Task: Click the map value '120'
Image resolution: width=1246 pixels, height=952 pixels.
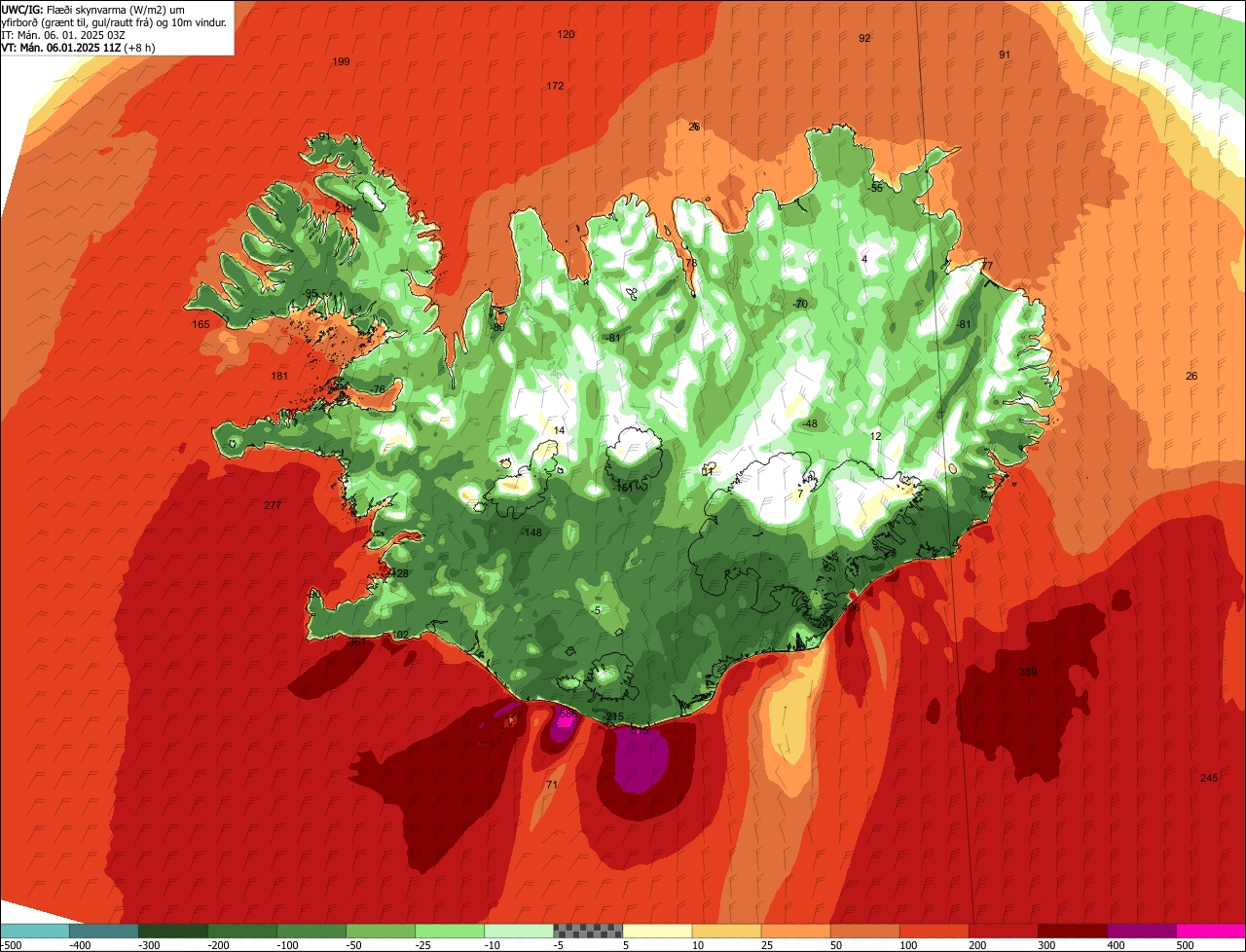Action: point(566,34)
